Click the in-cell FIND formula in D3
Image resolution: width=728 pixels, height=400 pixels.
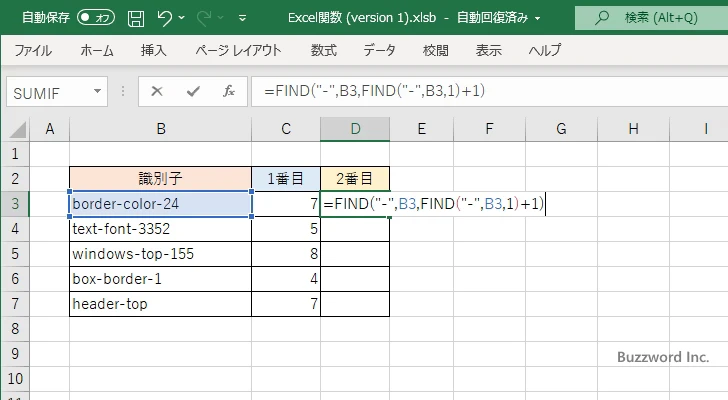(x=434, y=204)
